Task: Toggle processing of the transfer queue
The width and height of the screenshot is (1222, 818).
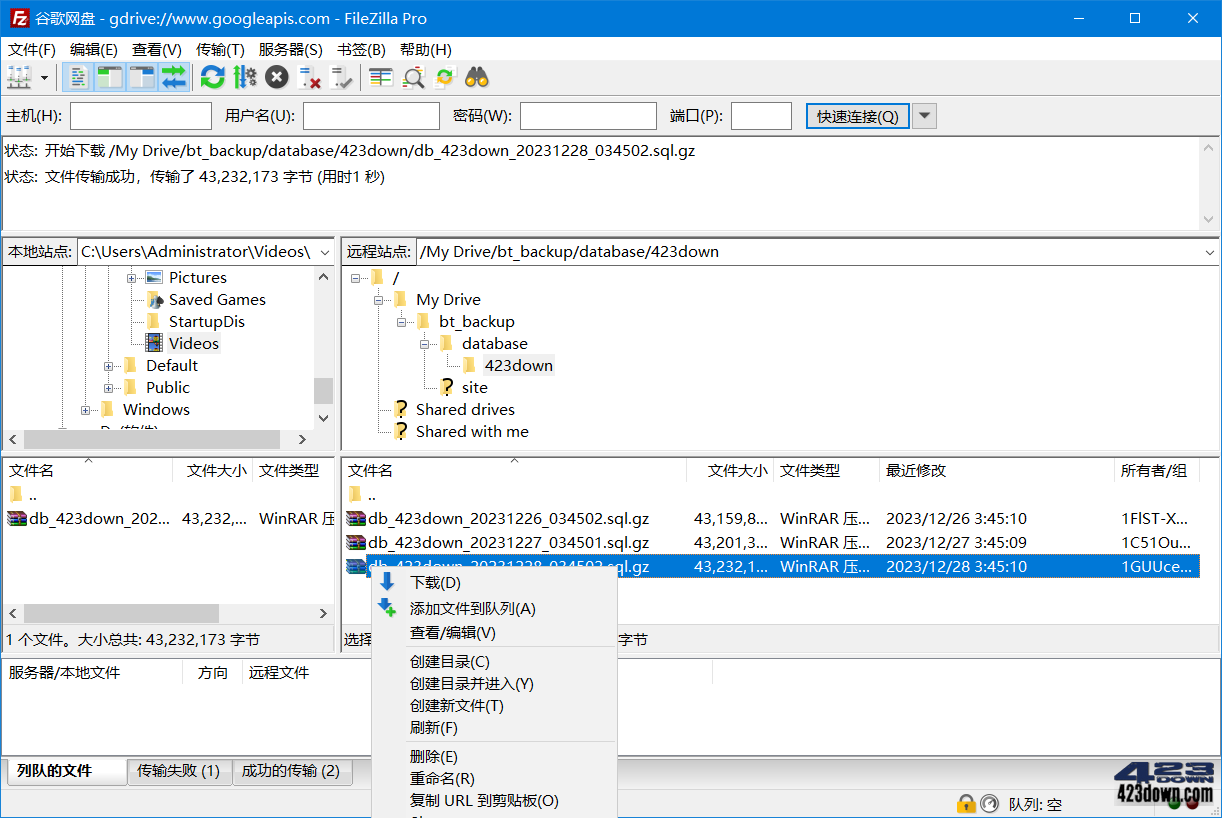Action: (243, 77)
